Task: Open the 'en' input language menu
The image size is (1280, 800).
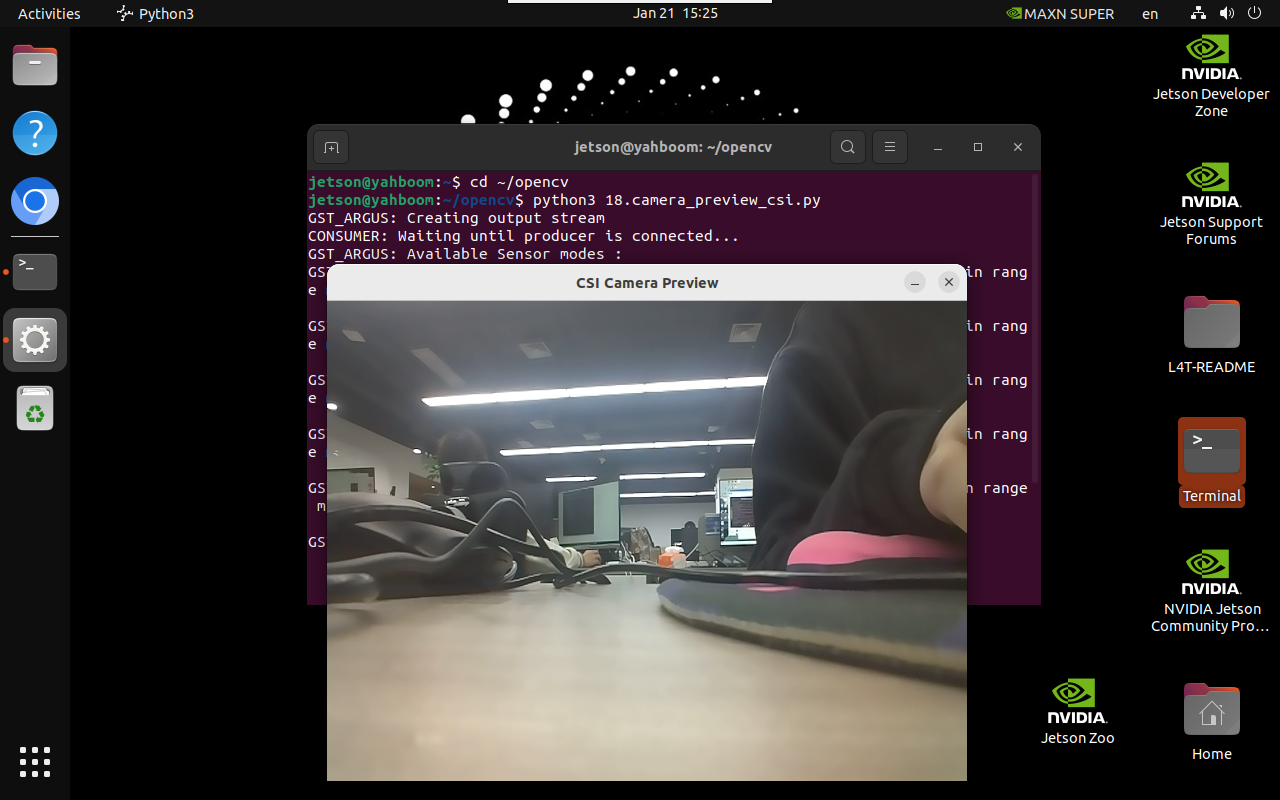Action: click(x=1150, y=14)
